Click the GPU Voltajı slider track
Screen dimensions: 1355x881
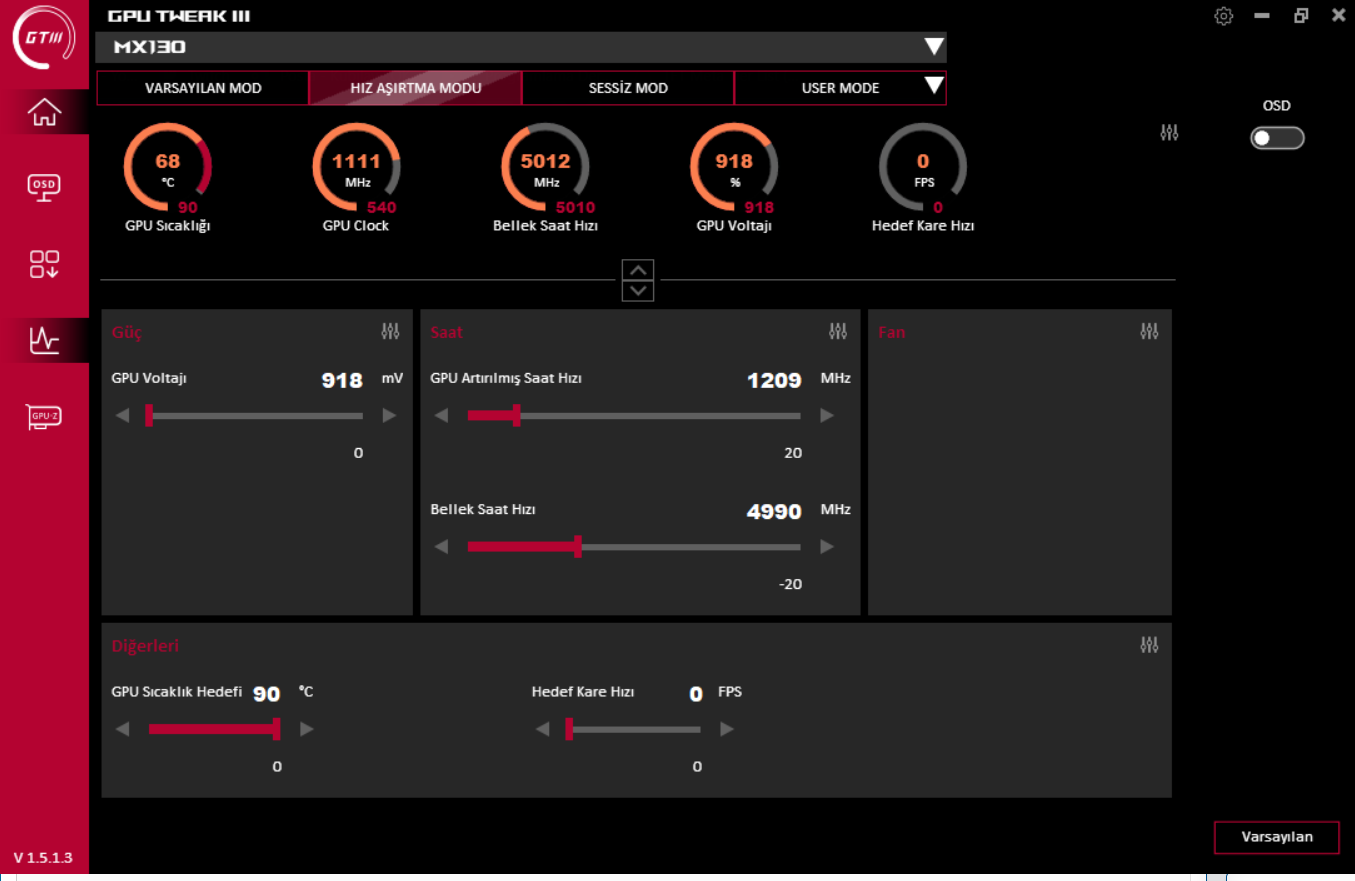[256, 416]
